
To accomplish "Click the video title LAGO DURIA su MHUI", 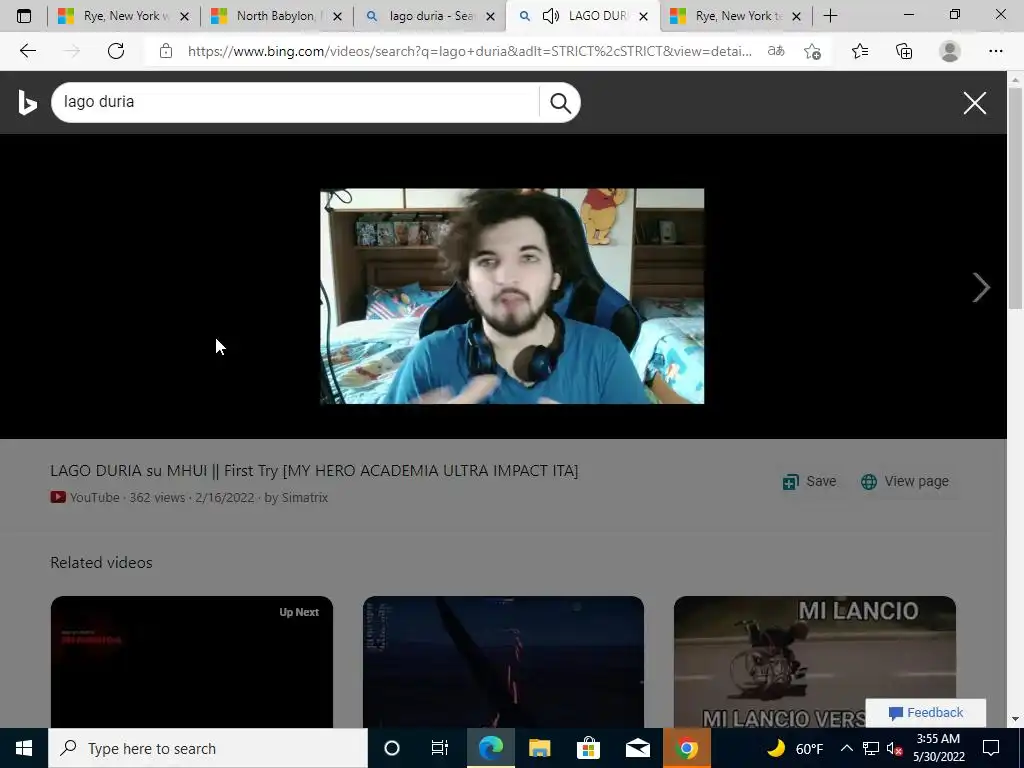I will 314,470.
